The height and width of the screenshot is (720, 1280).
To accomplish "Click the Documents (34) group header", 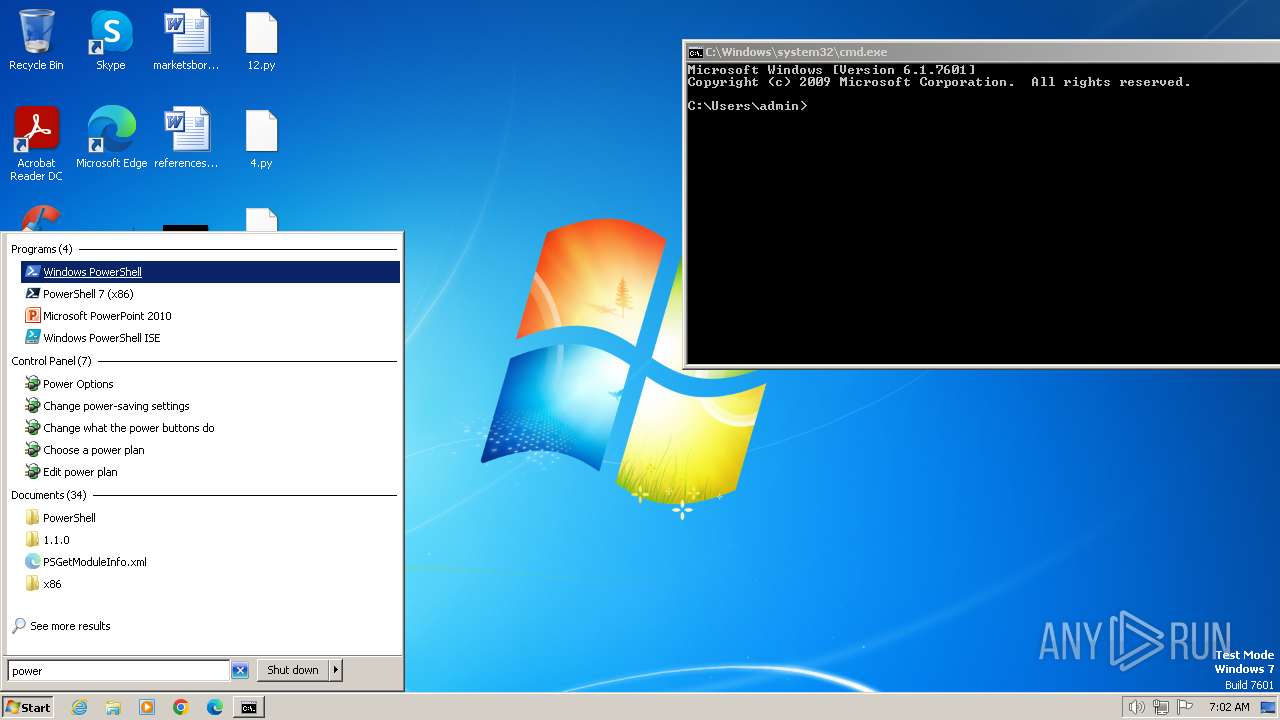I will pos(49,495).
